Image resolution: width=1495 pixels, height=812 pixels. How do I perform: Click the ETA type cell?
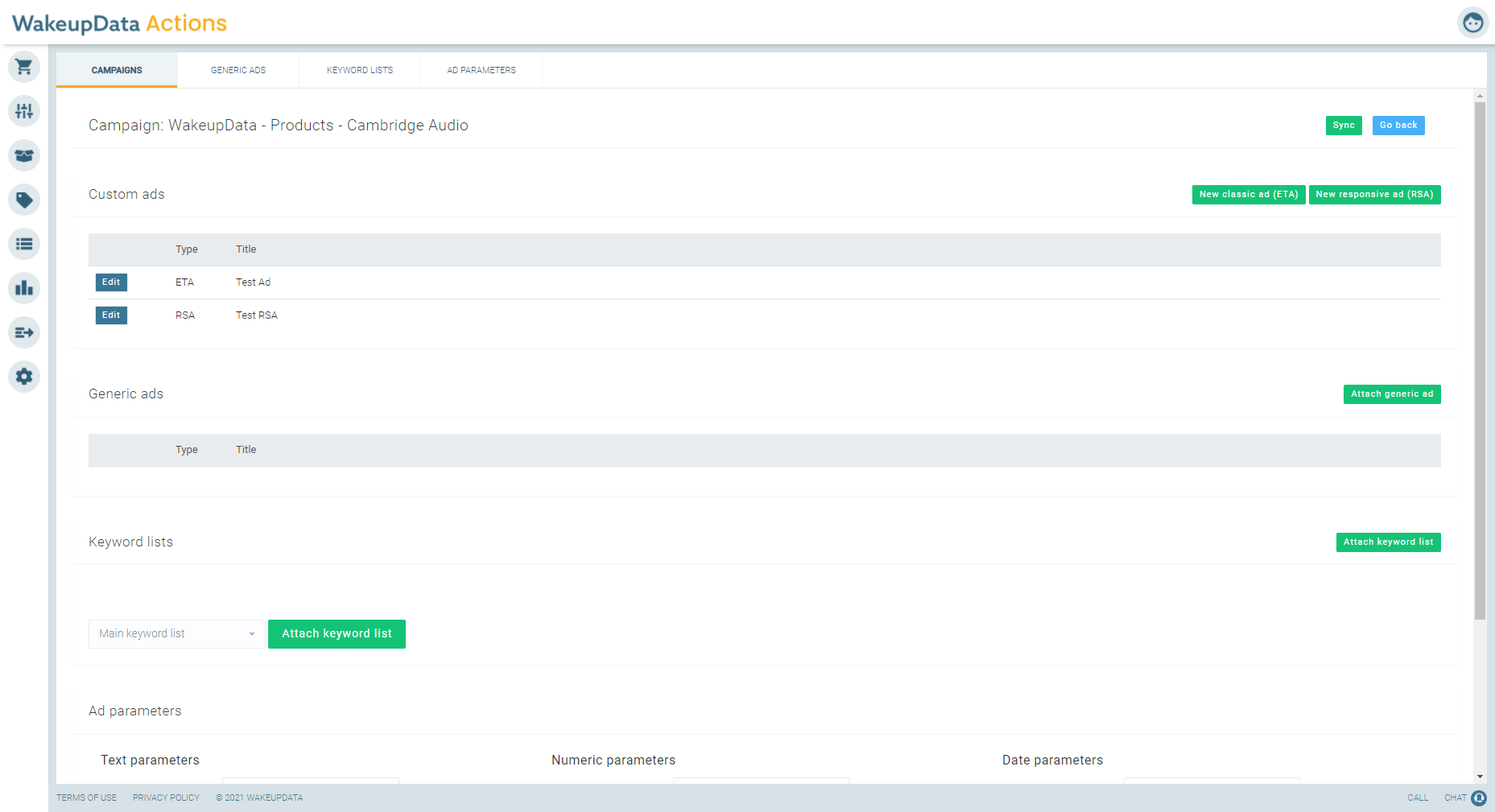point(184,282)
